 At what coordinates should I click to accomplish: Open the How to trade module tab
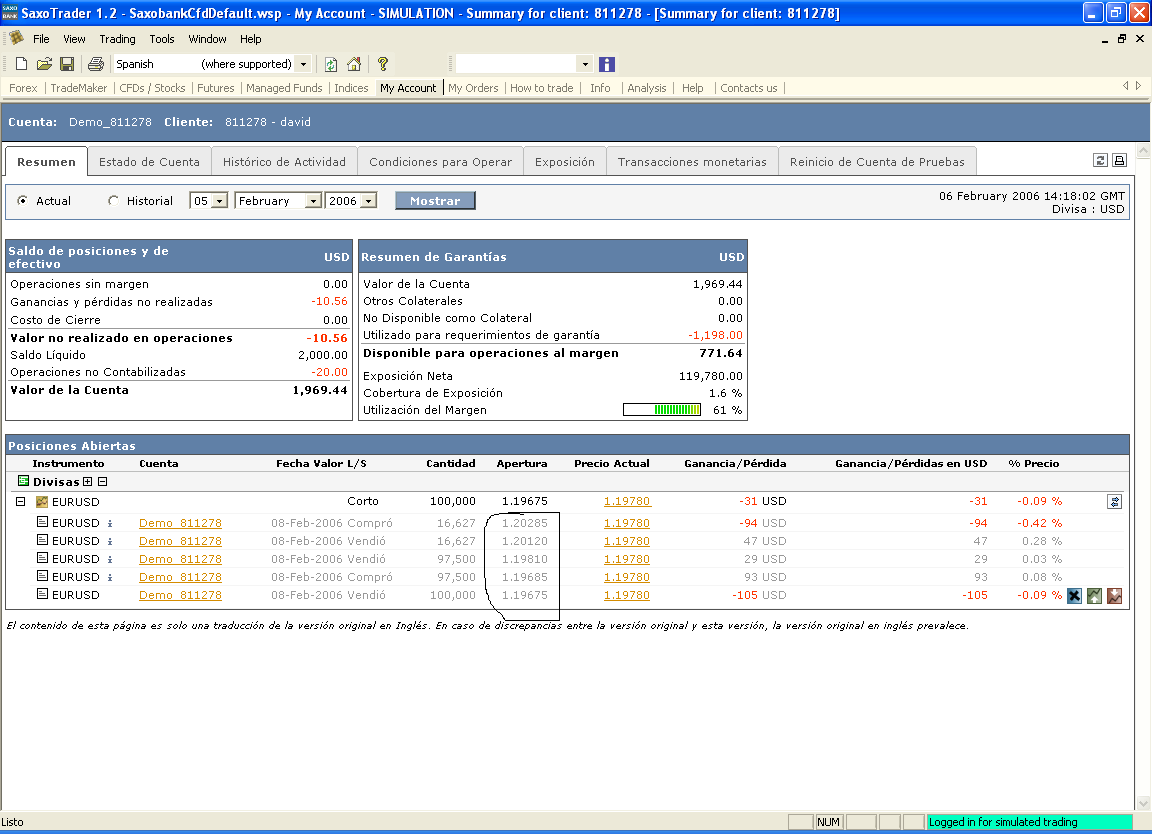541,88
